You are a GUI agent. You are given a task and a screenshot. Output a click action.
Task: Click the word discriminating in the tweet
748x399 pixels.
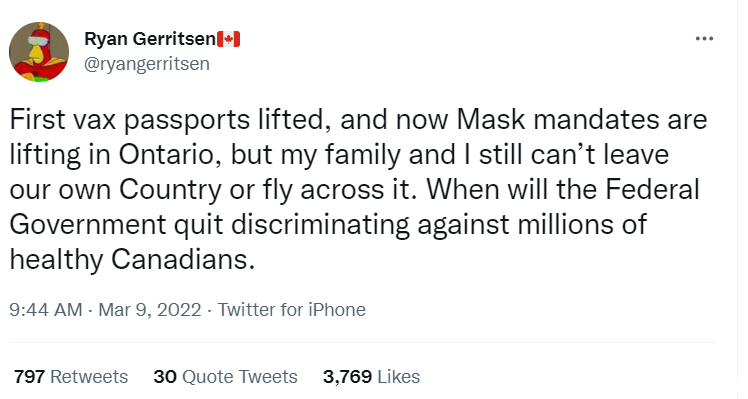click(321, 225)
